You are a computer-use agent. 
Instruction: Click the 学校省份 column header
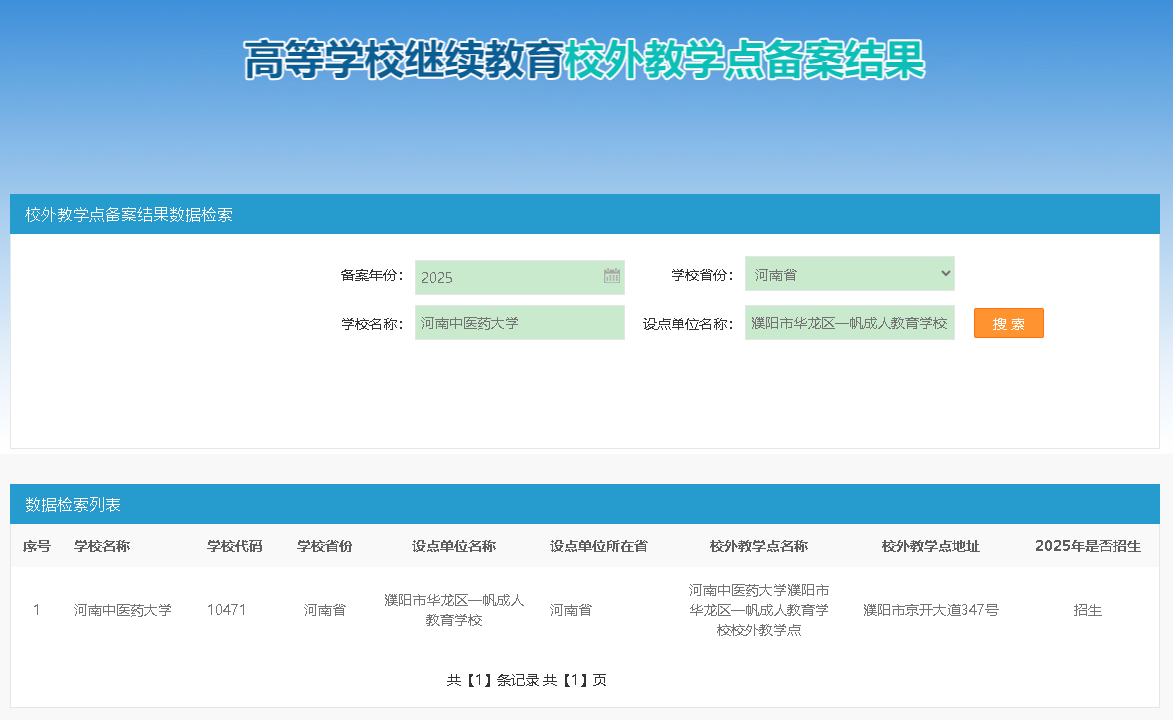pos(324,546)
